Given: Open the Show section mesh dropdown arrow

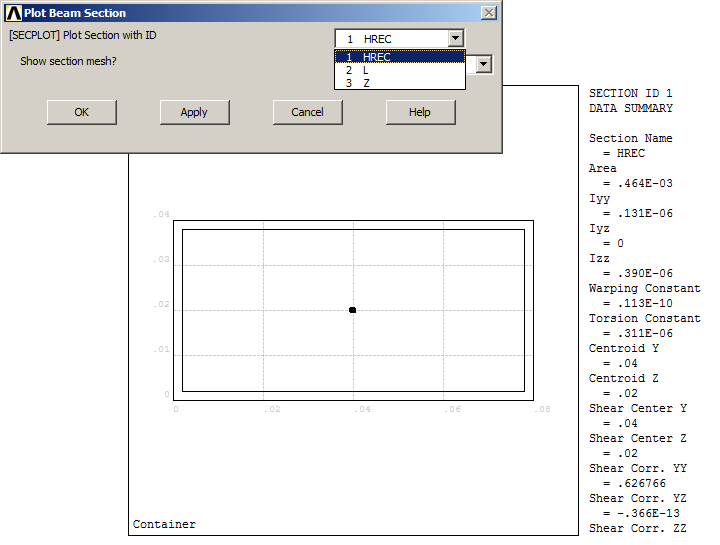Looking at the screenshot, I should pos(484,64).
